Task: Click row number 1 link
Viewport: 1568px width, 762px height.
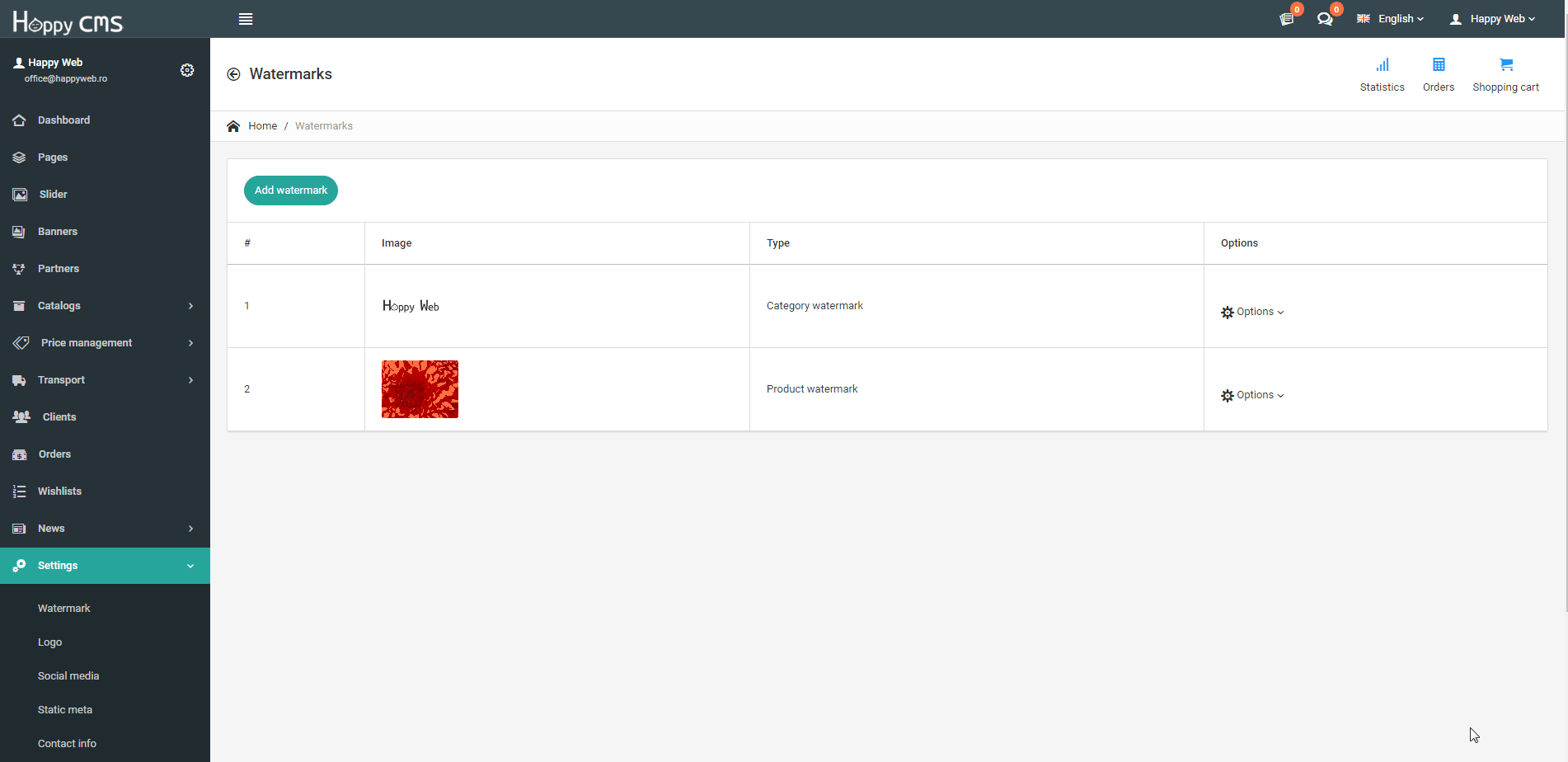Action: coord(246,306)
